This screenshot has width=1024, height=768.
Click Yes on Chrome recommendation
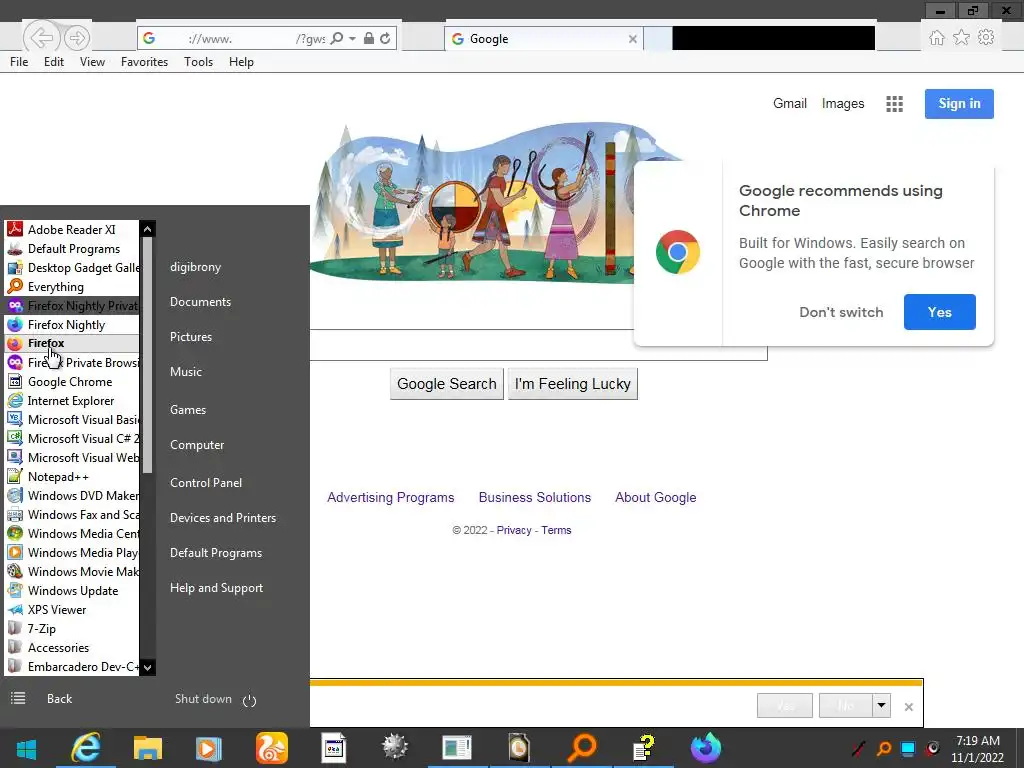click(x=940, y=312)
